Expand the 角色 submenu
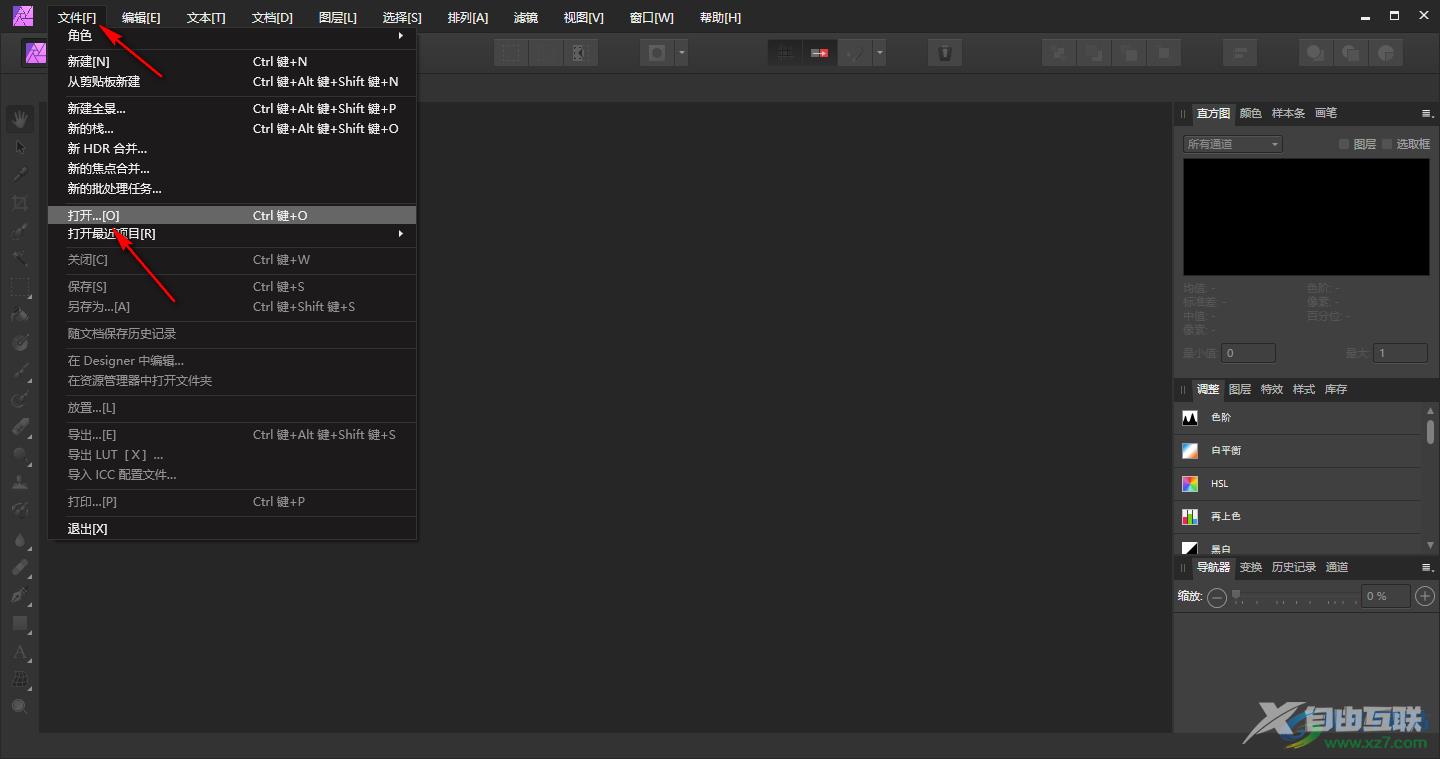 [232, 35]
